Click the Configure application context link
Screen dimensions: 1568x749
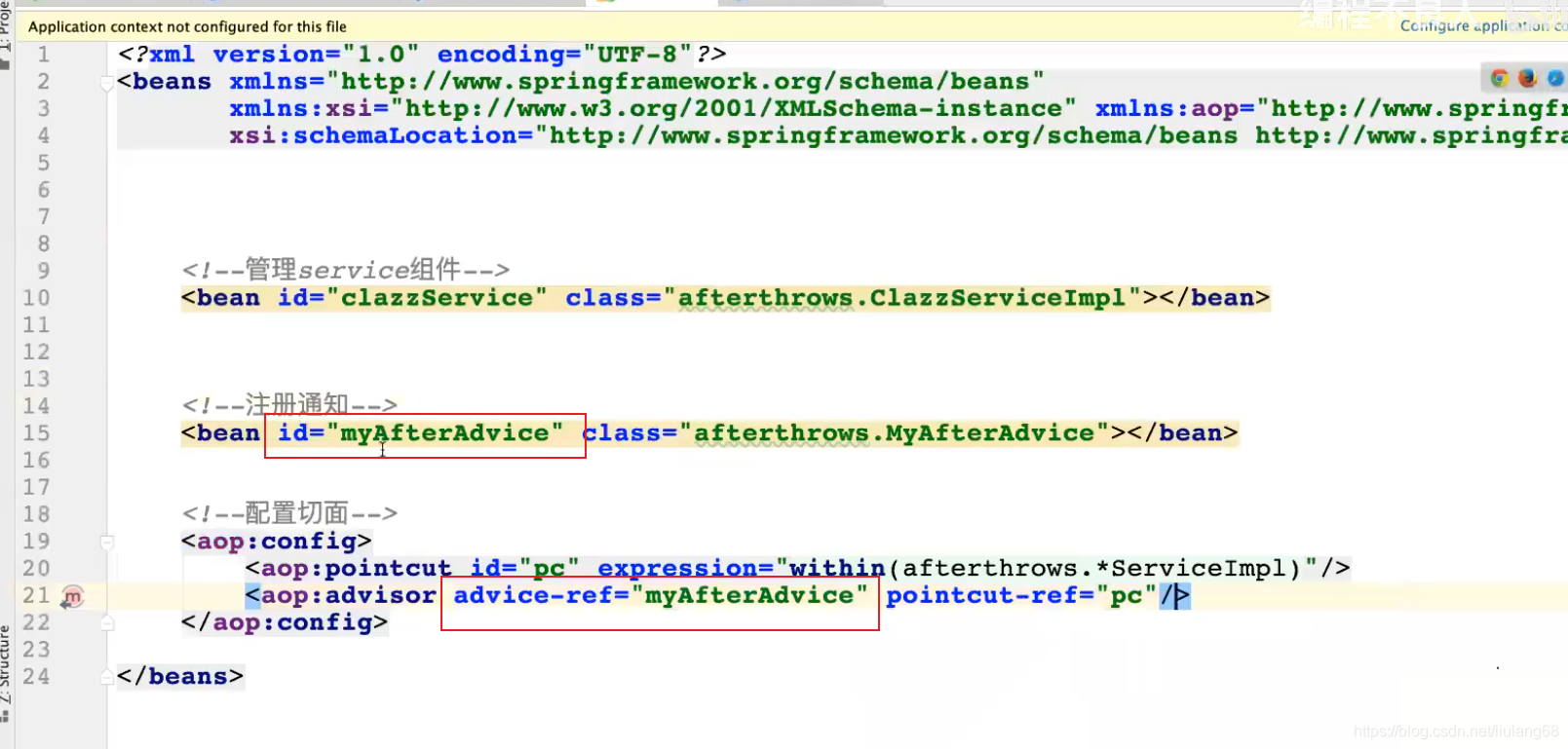(1482, 26)
